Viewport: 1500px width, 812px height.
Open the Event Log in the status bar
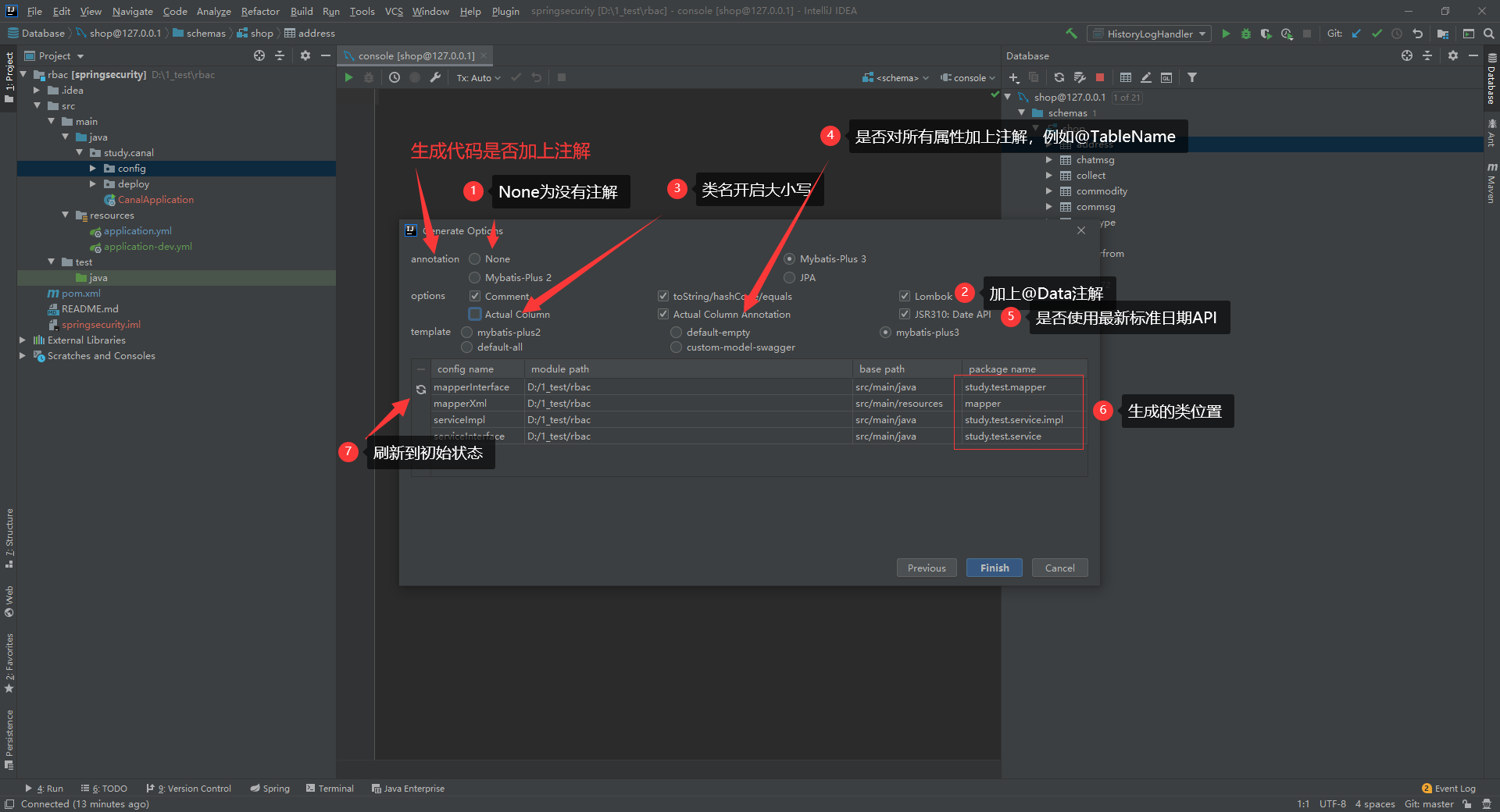[1448, 789]
